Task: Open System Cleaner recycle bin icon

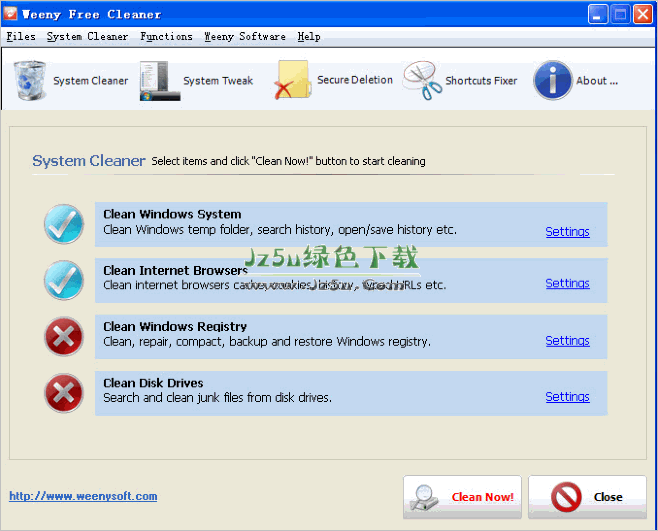Action: tap(29, 80)
